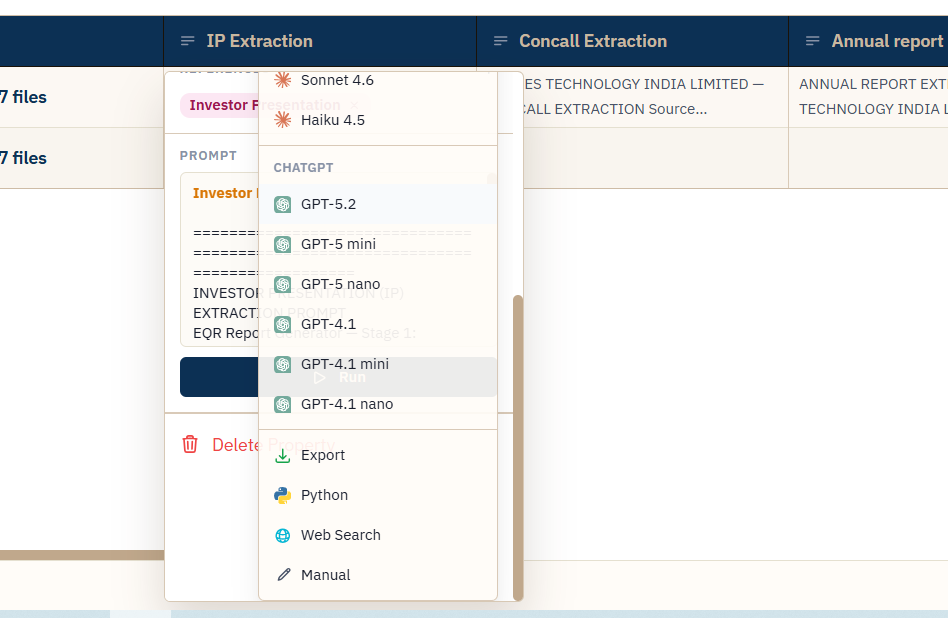Click the OpenAI icon beside GPT-4.1 nano
The height and width of the screenshot is (618, 948).
[x=282, y=404]
